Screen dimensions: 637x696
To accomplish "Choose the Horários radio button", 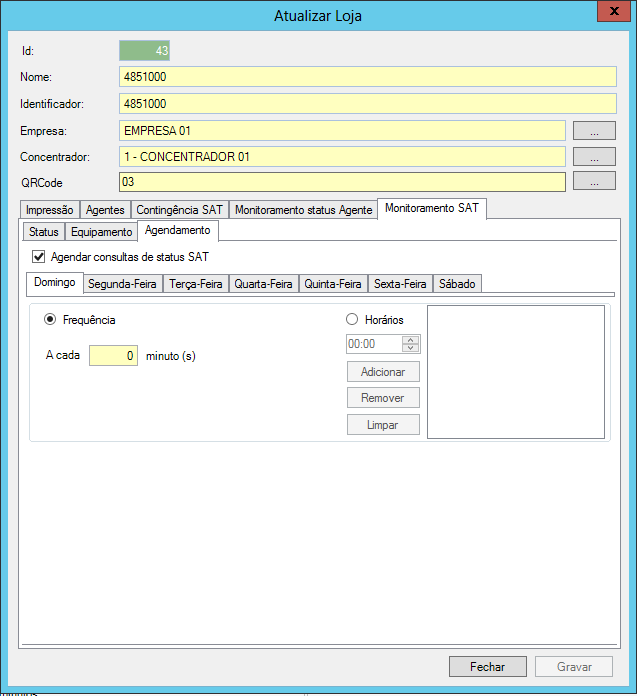I will [x=352, y=320].
